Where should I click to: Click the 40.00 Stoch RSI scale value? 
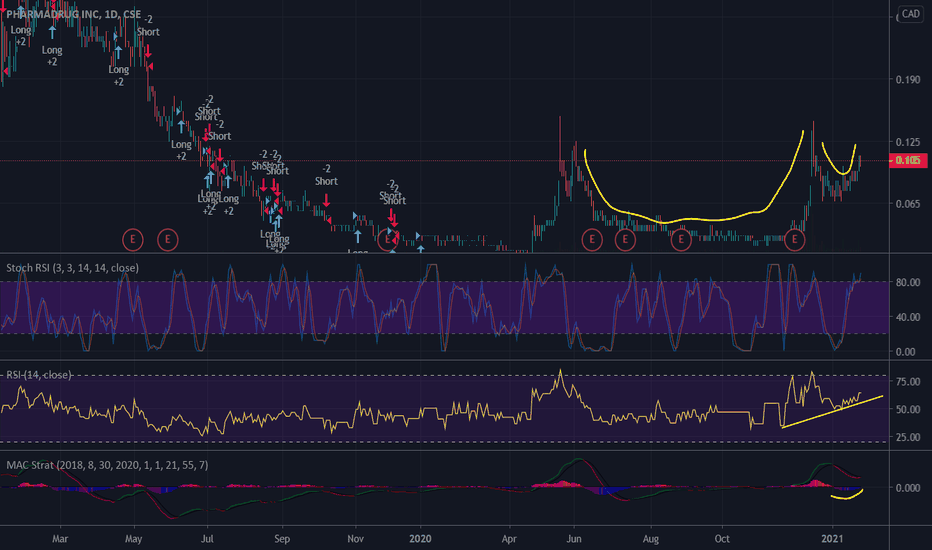(x=908, y=317)
